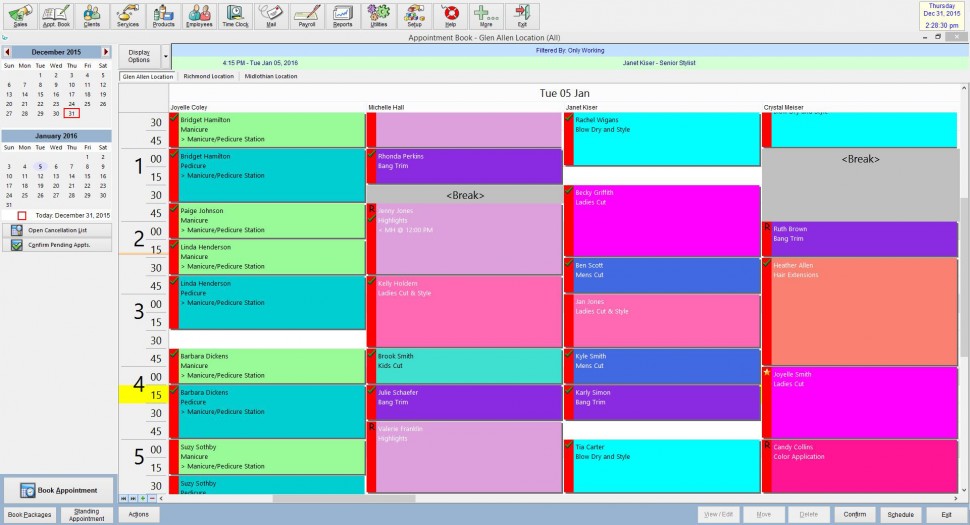Viewport: 970px width, 525px height.
Task: Expand the Display Options dropdown arrow
Action: [164, 56]
